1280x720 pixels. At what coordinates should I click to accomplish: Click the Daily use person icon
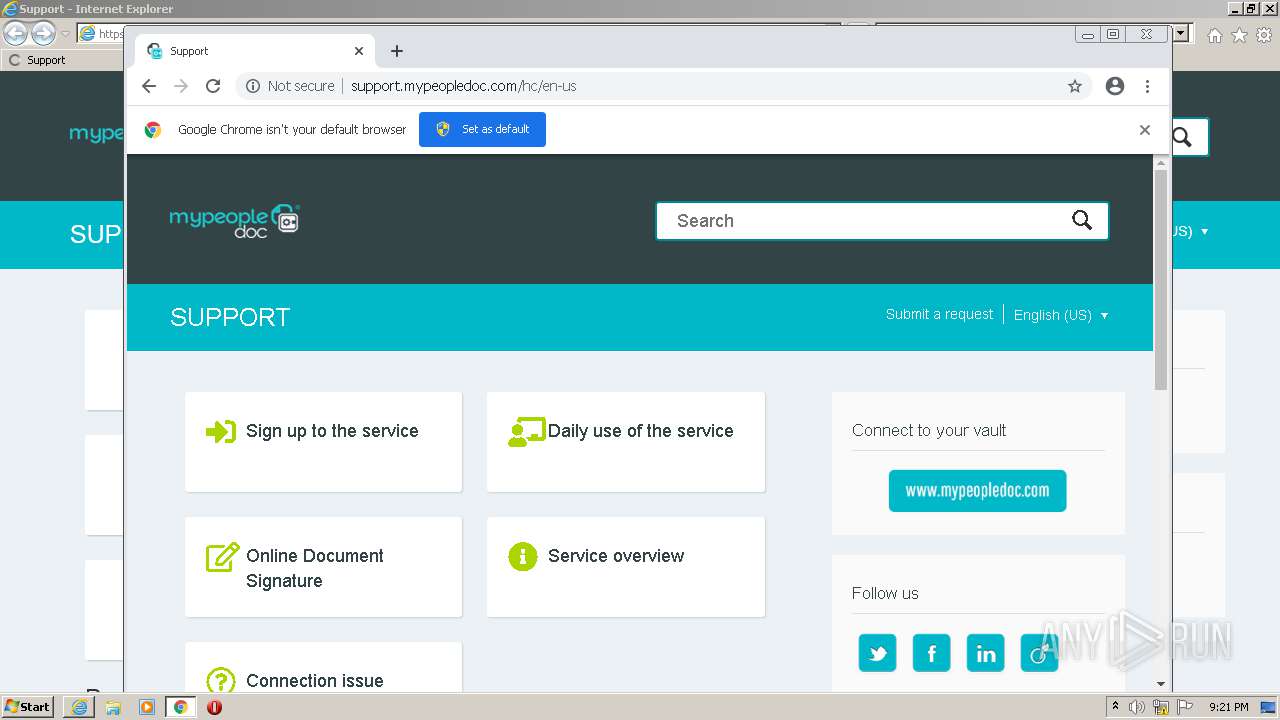click(x=526, y=431)
